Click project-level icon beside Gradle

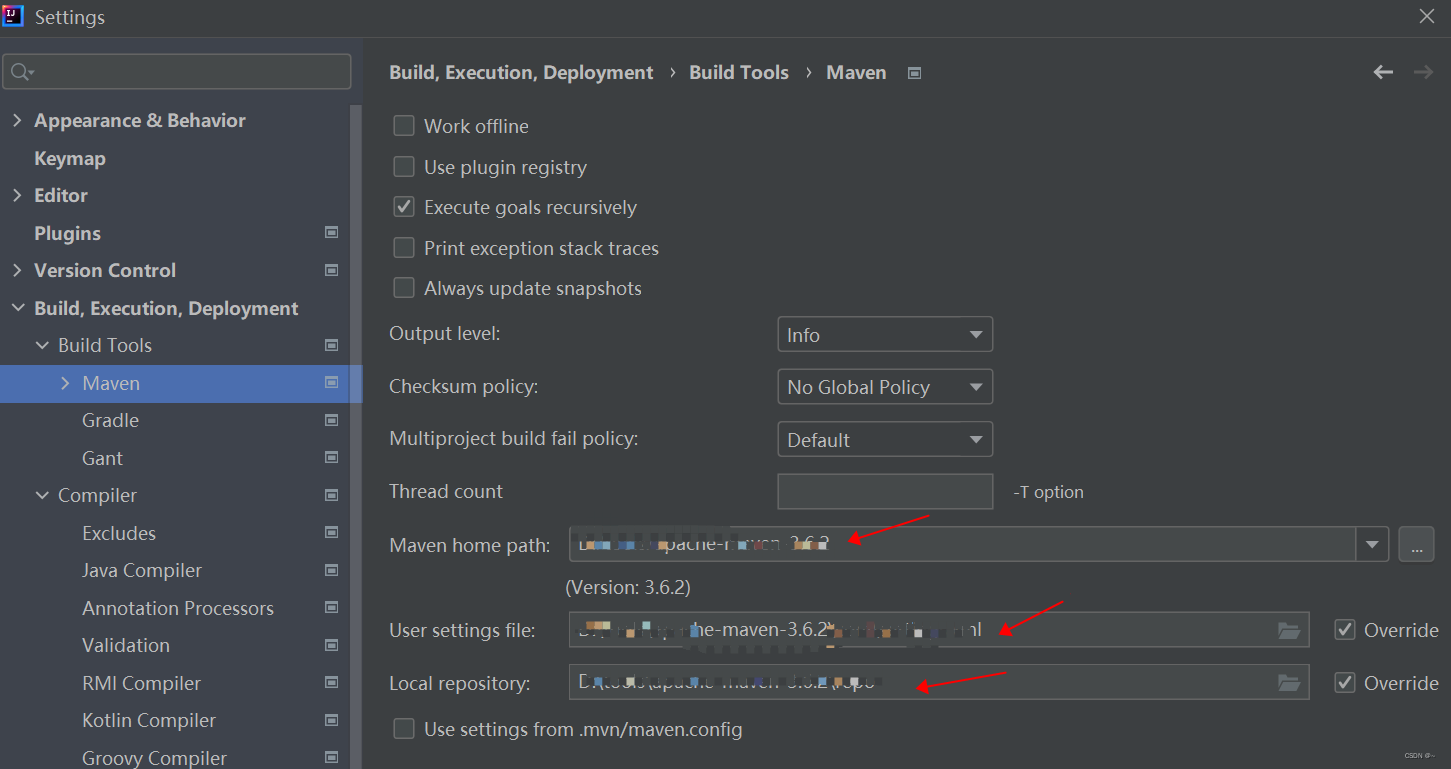coord(332,420)
